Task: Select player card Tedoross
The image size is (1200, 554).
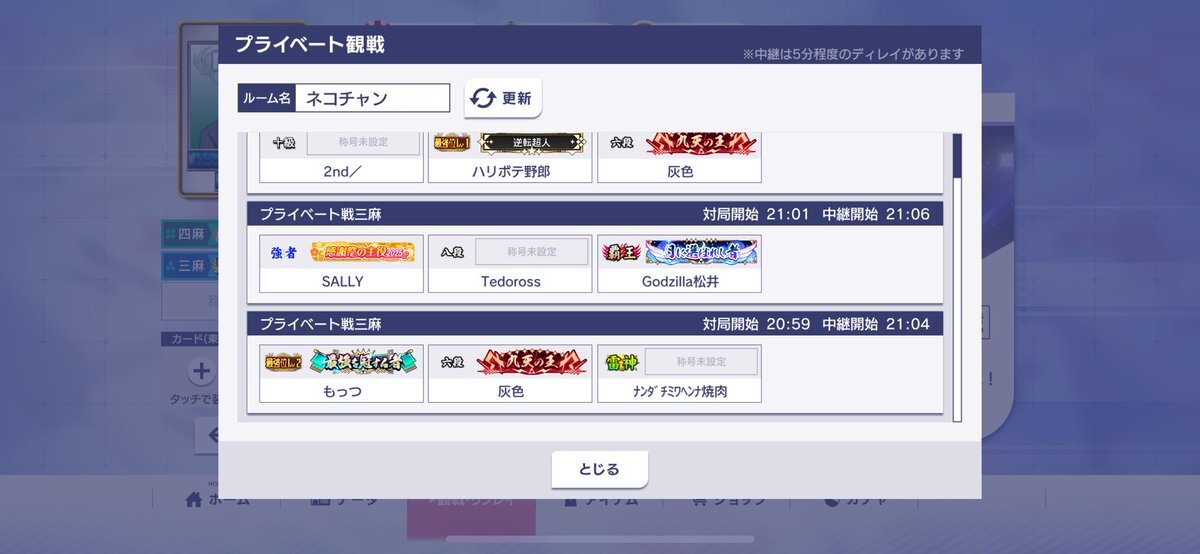Action: point(511,264)
